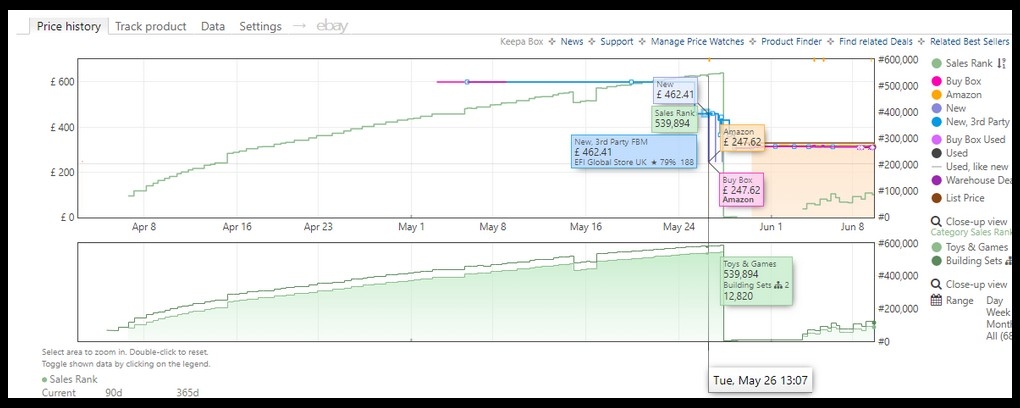Click the Tue, May 26 13:07 timestamp
Viewport: 1020px width, 408px height.
pyautogui.click(x=760, y=380)
